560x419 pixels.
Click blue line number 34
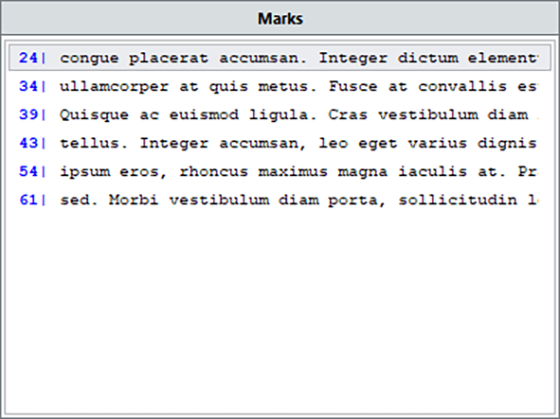(28, 86)
